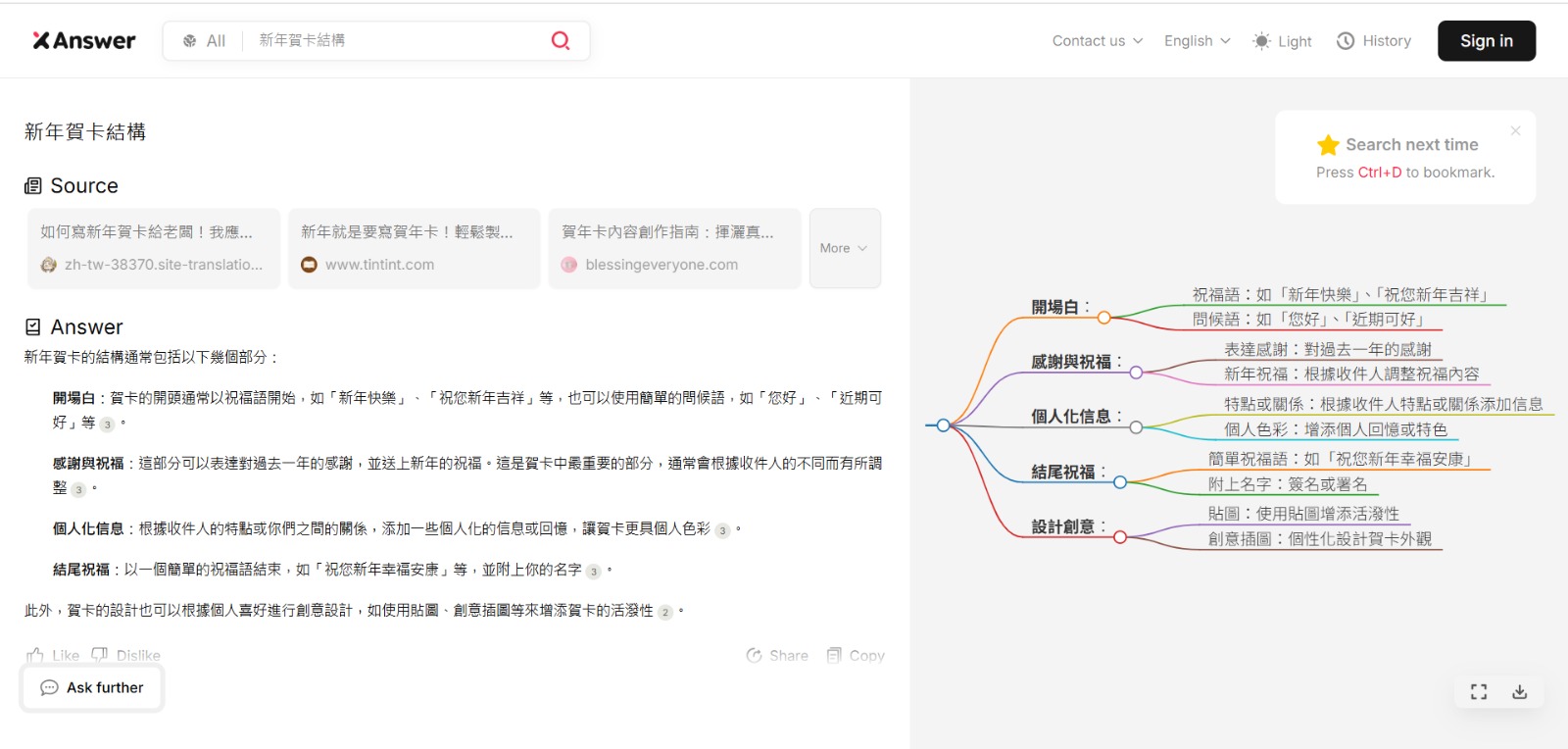Close the bookmark tip popup
The image size is (1568, 749).
[x=1515, y=130]
